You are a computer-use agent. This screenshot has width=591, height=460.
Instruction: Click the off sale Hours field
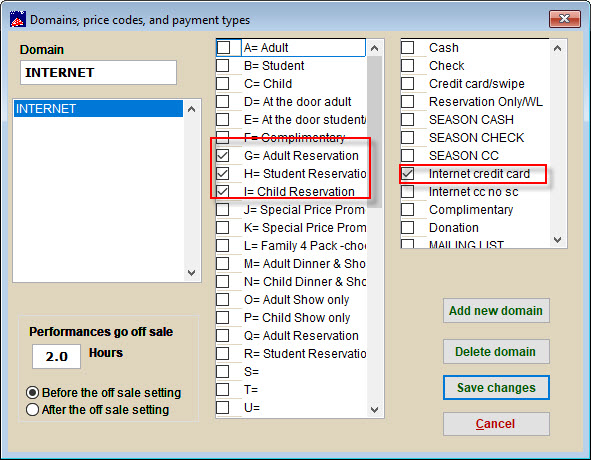(57, 356)
